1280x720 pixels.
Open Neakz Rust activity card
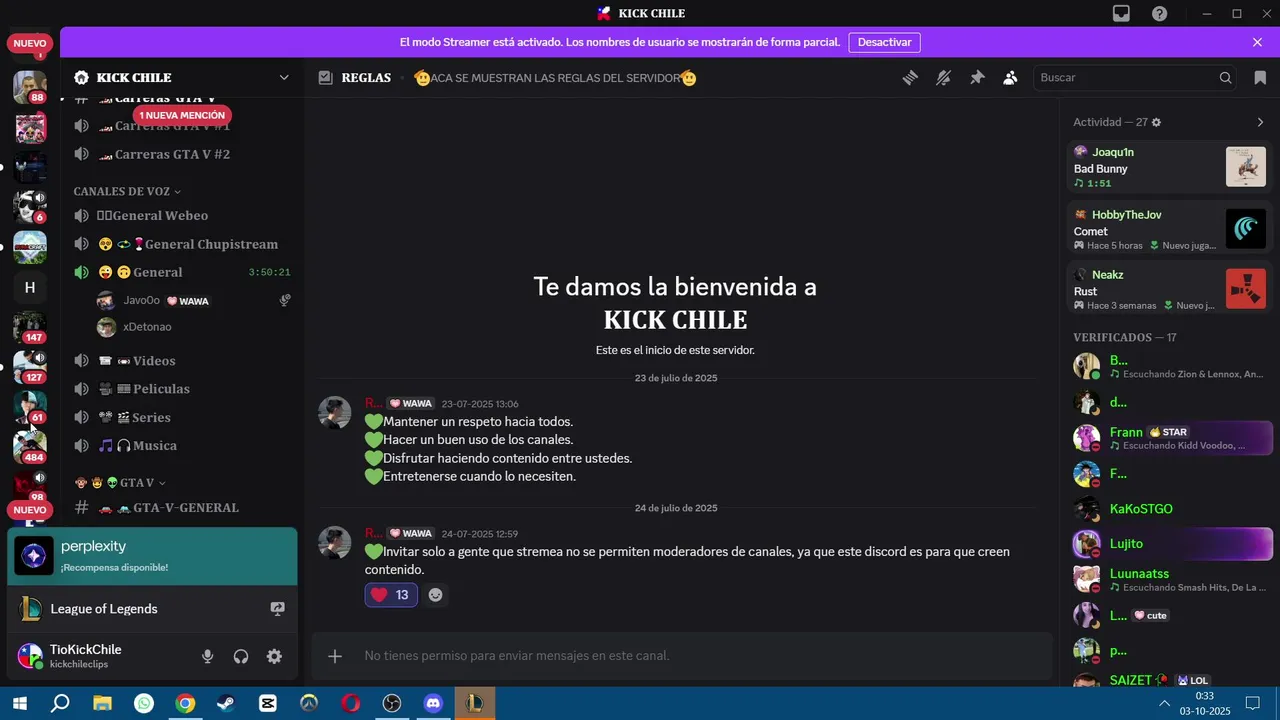coord(1170,289)
